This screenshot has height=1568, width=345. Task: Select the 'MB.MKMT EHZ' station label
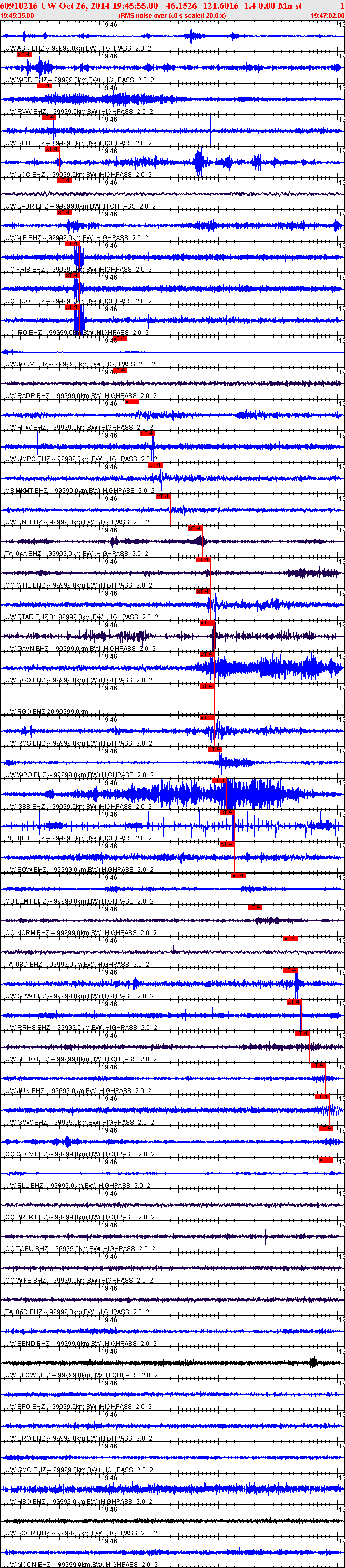click(27, 491)
